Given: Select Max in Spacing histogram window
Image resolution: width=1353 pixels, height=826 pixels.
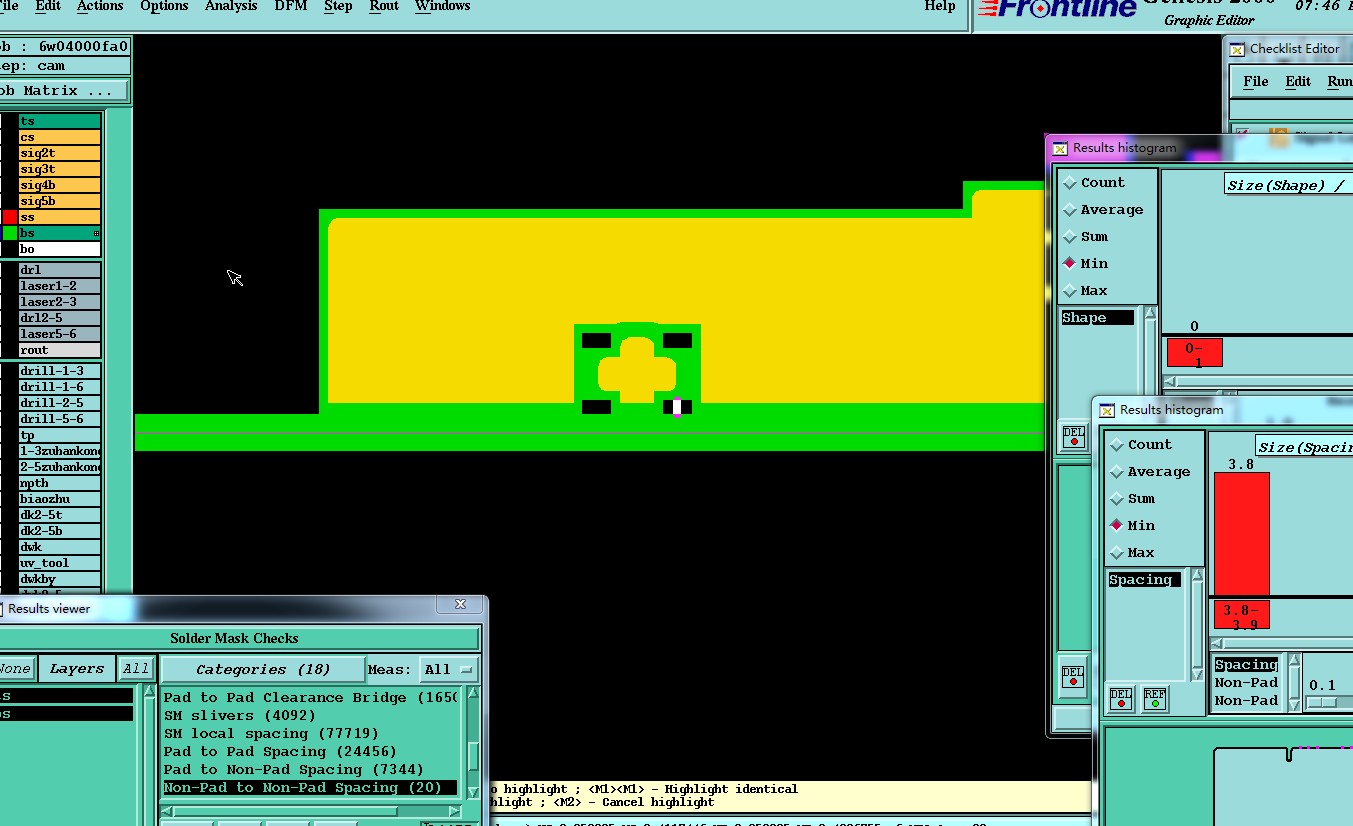Looking at the screenshot, I should pyautogui.click(x=1132, y=553).
